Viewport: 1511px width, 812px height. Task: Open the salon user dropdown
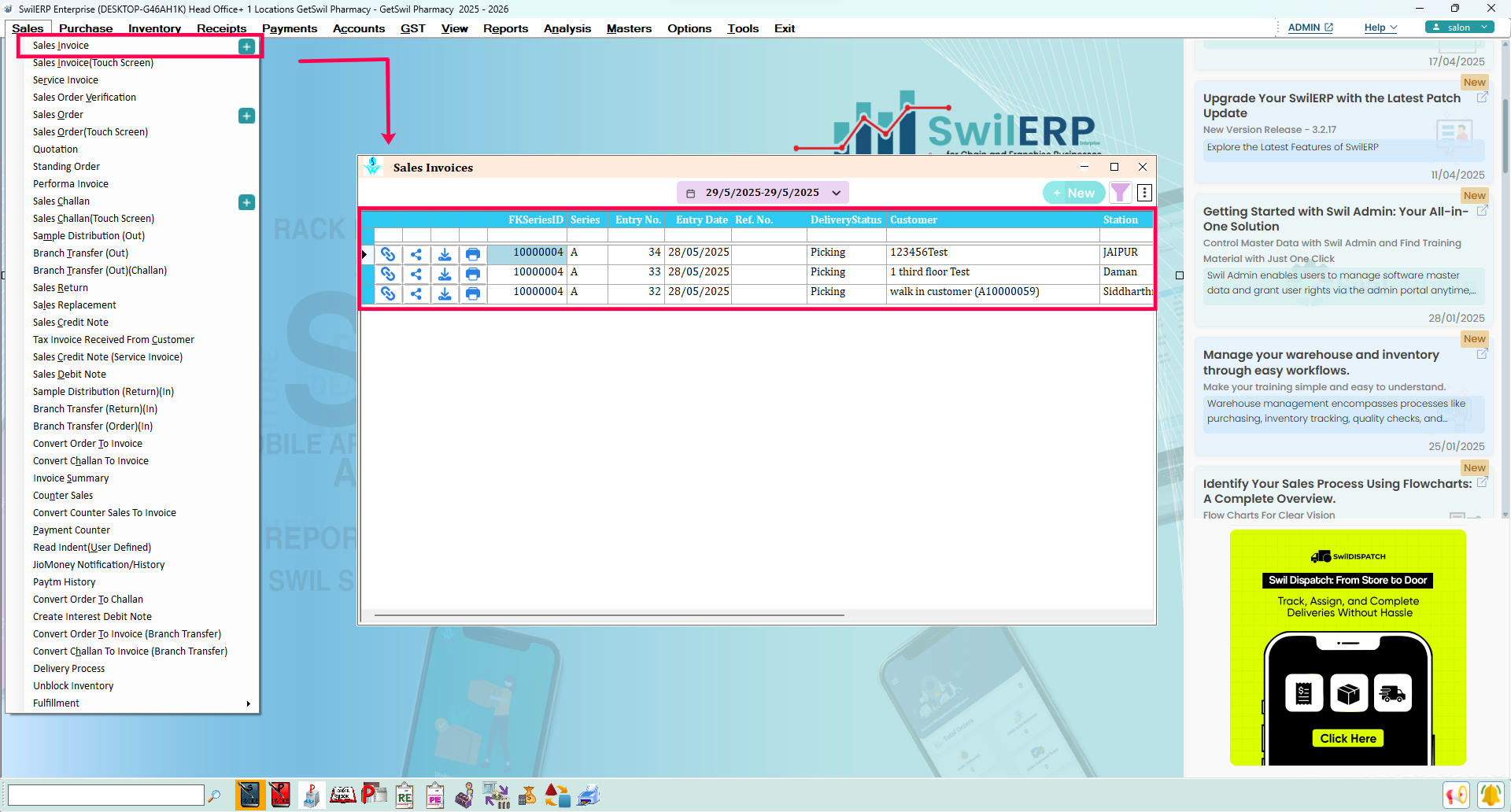point(1460,28)
